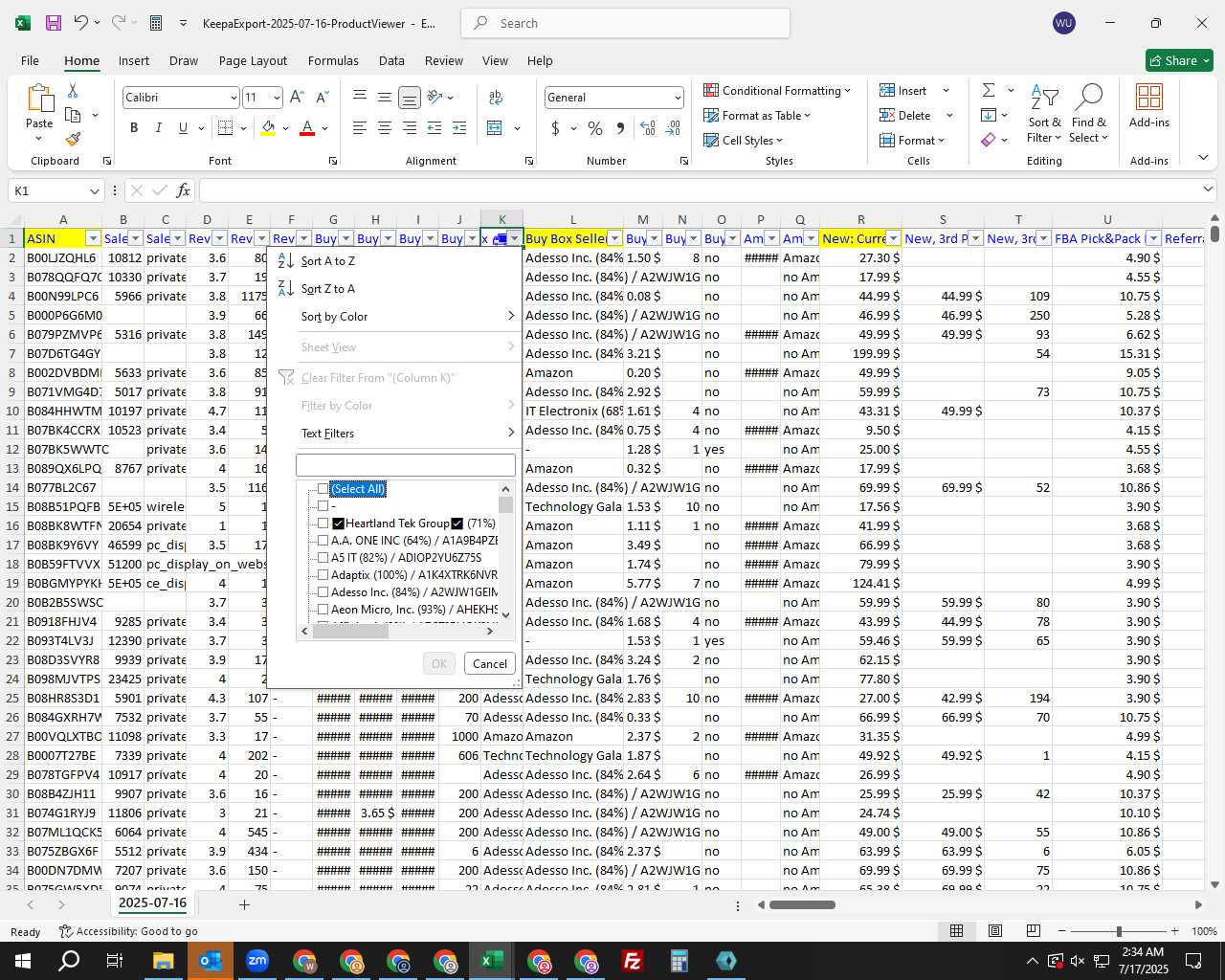The height and width of the screenshot is (980, 1225).
Task: Apply the red font color swatch
Action: [x=307, y=128]
